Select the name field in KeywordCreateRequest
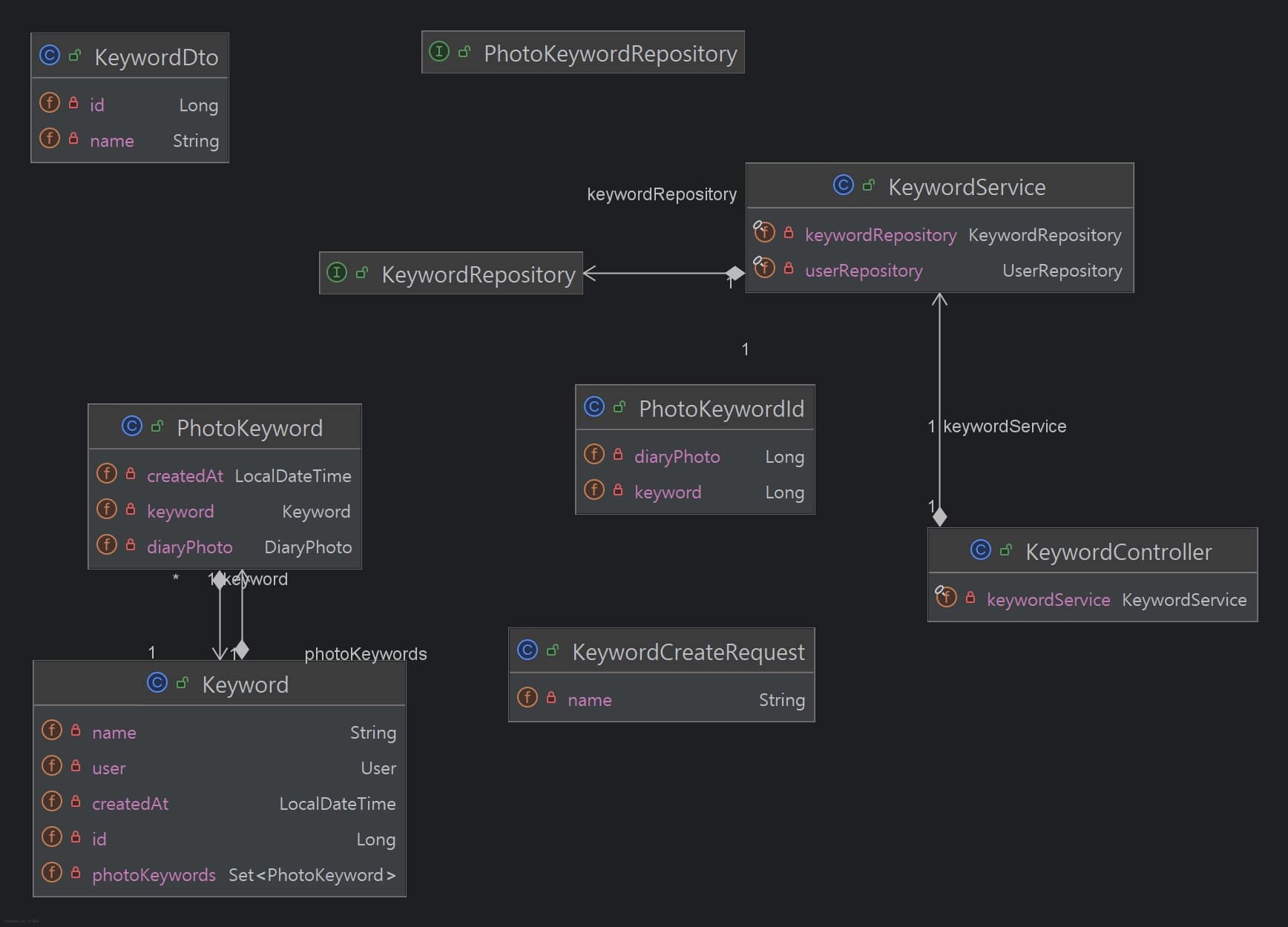 point(589,700)
